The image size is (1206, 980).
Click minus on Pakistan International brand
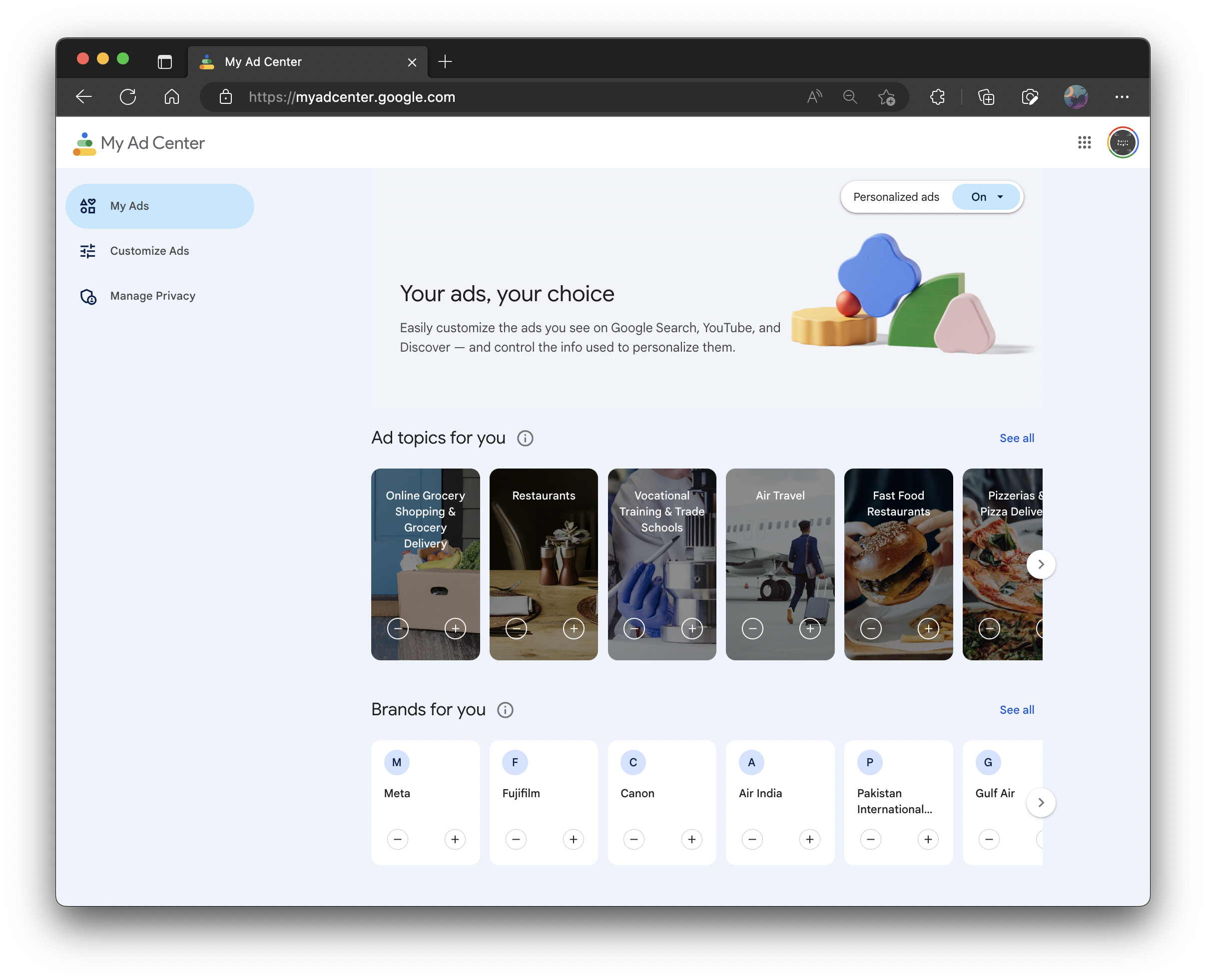[x=871, y=840]
